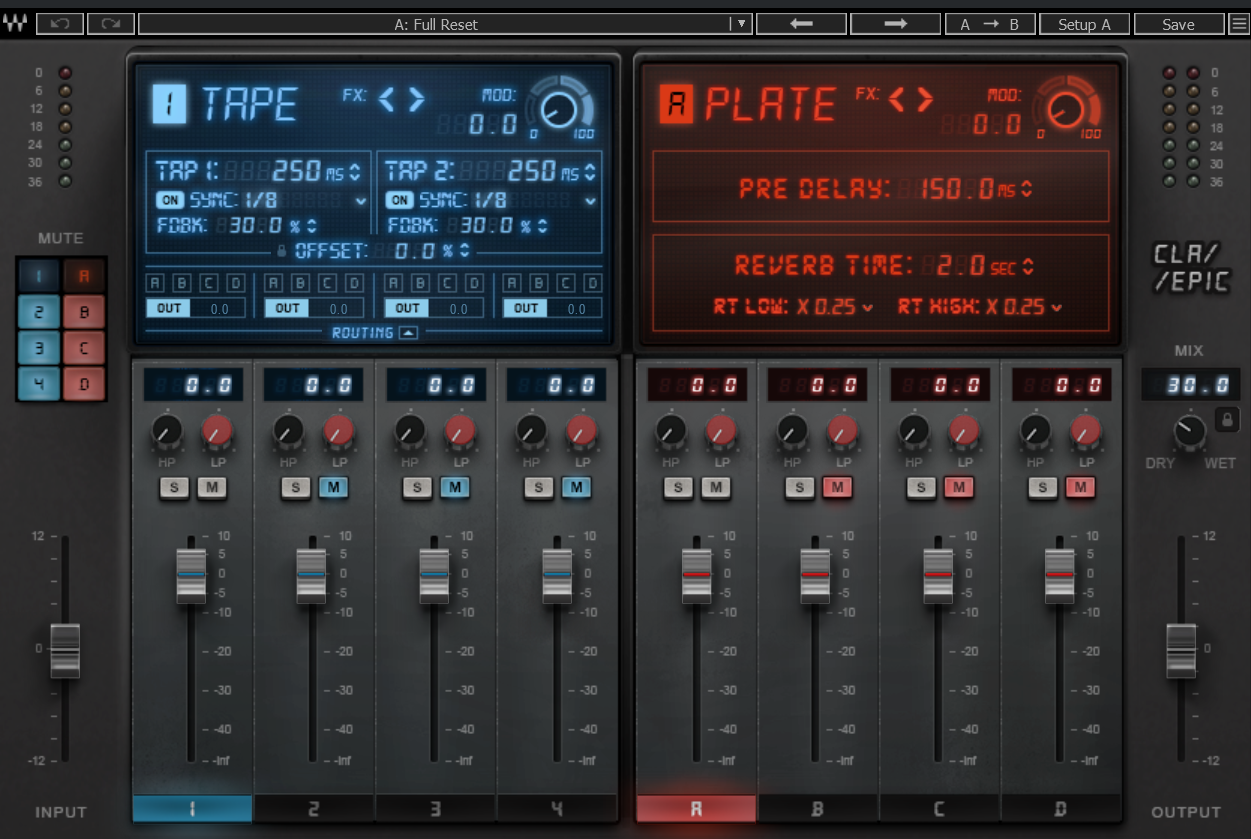Select delay channel tab 1 at the bottom
Viewport: 1251px width, 839px height.
[192, 809]
